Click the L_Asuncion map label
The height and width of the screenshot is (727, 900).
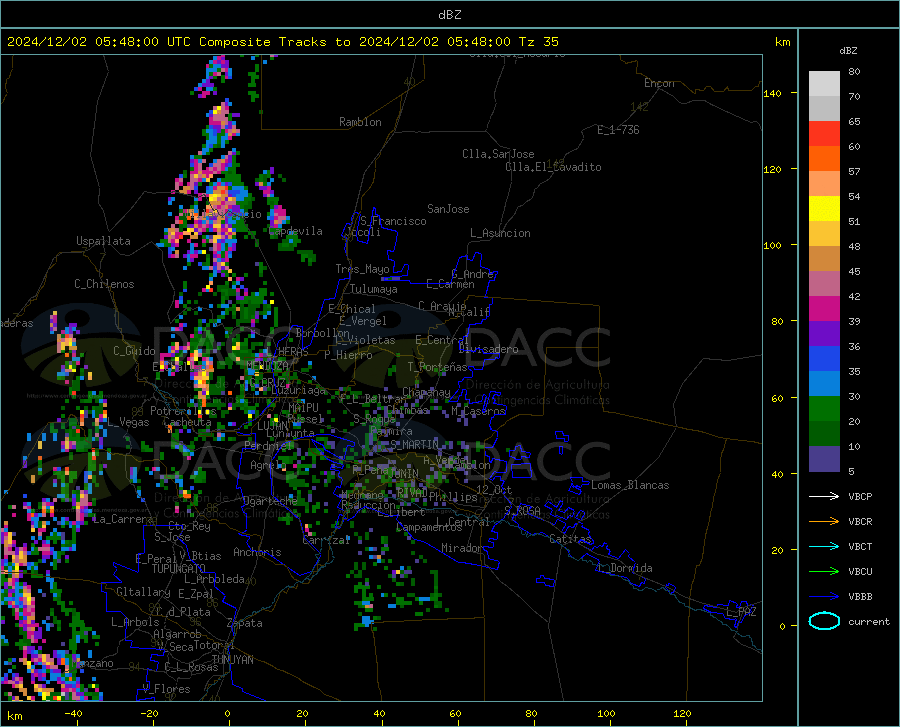coord(500,233)
